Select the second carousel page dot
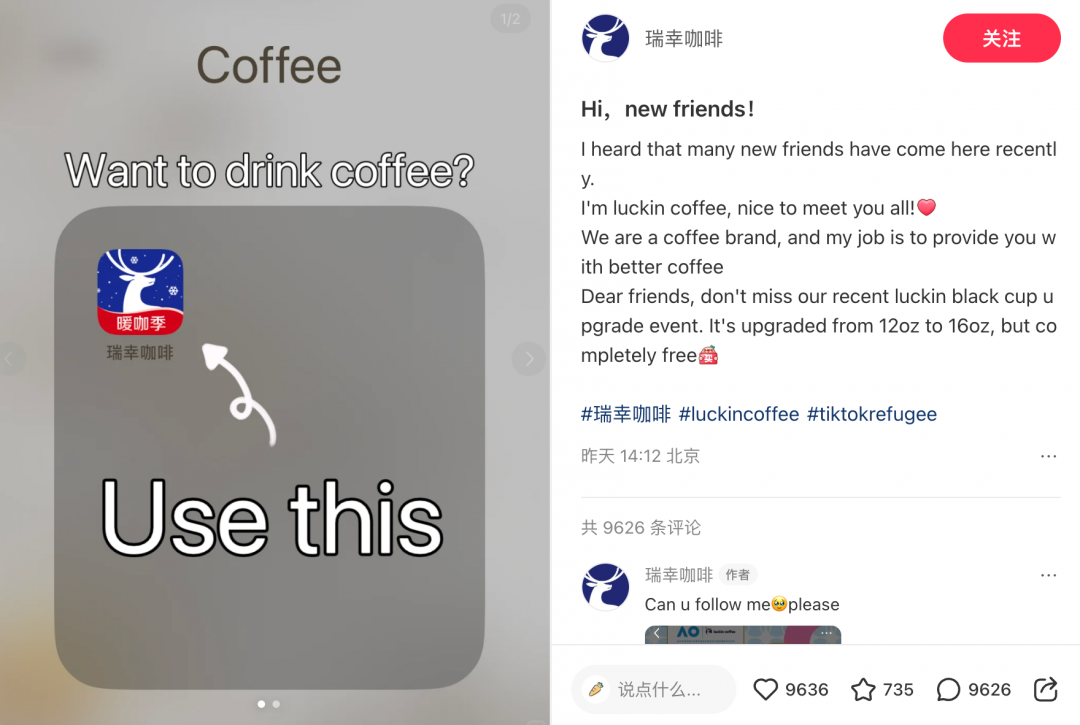Viewport: 1080px width, 725px height. [276, 704]
